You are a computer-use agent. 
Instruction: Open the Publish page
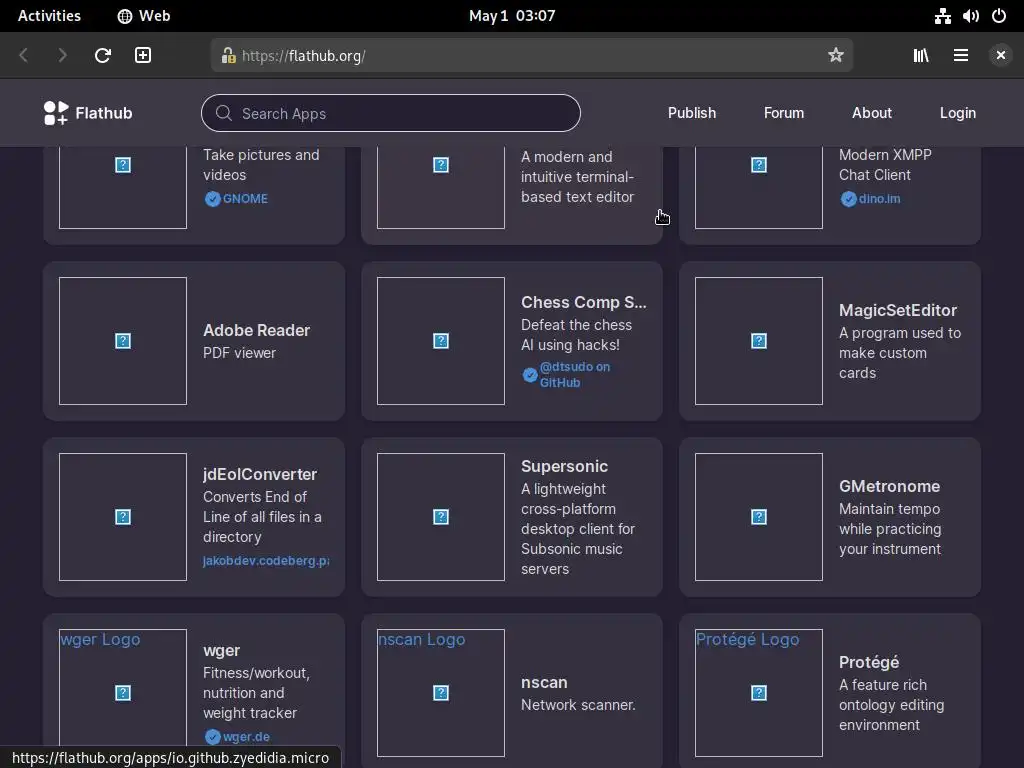coord(692,113)
